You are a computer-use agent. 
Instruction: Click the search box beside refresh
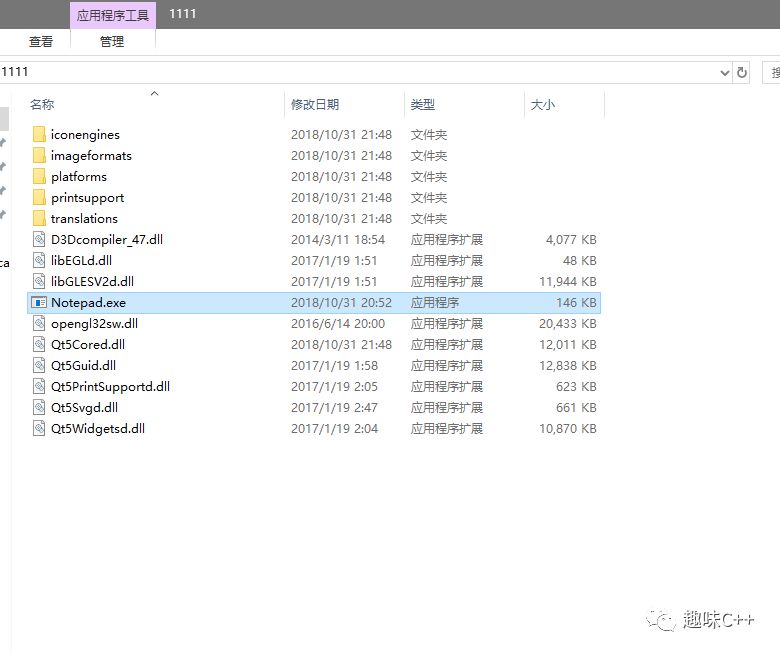[772, 73]
